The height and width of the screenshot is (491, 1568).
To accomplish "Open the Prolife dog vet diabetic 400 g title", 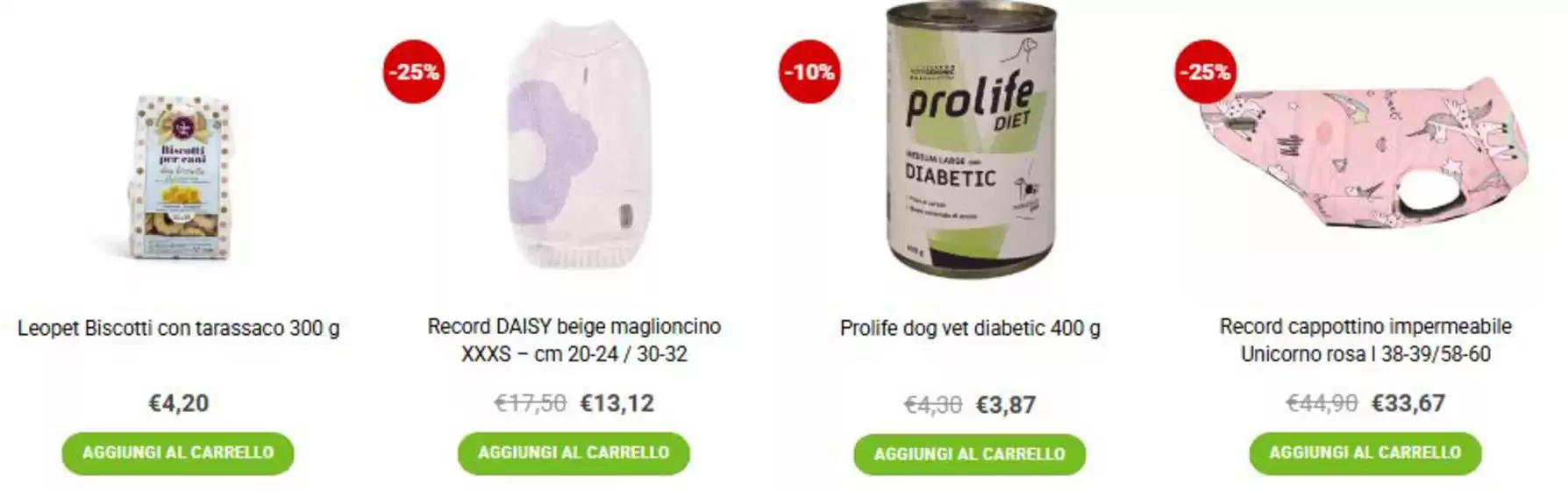I will (970, 328).
